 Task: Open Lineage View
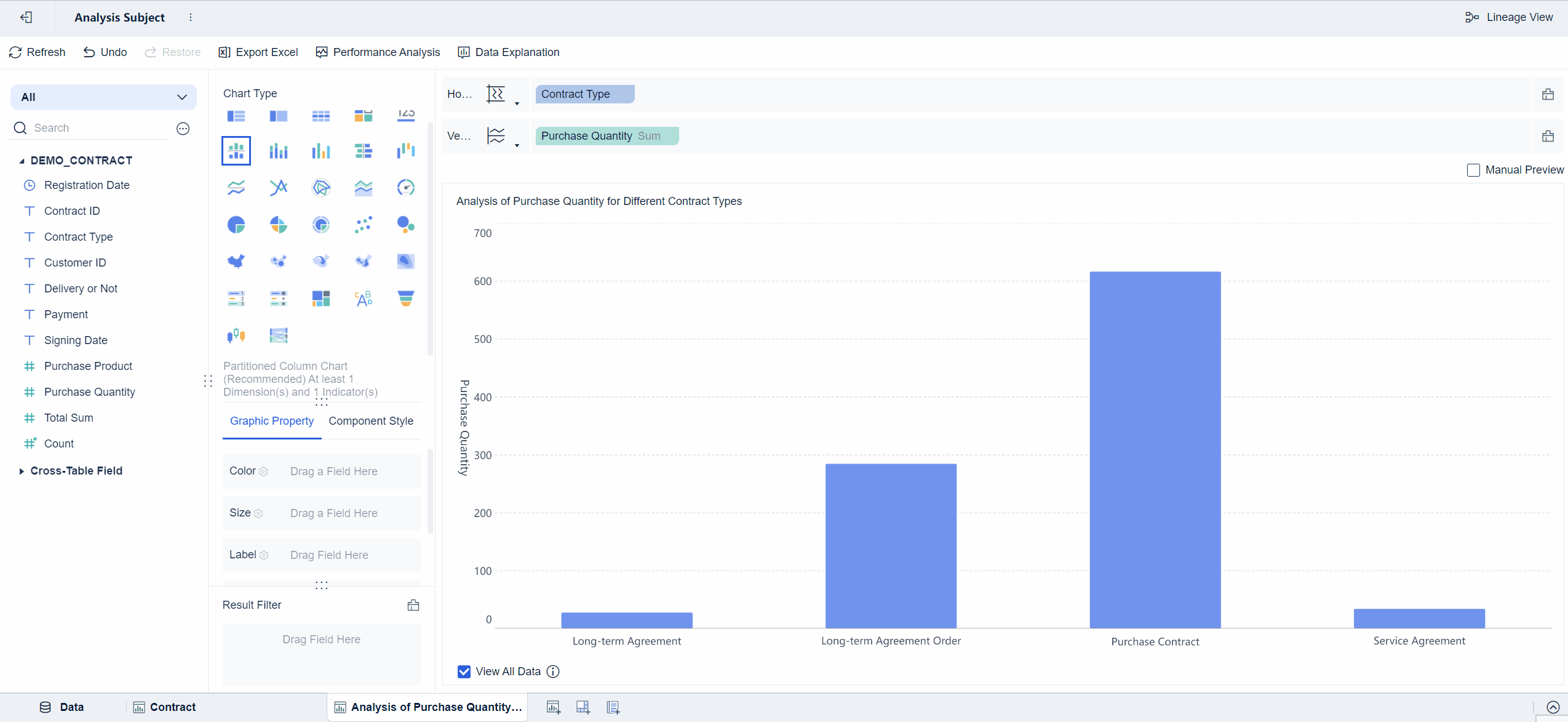tap(1508, 17)
